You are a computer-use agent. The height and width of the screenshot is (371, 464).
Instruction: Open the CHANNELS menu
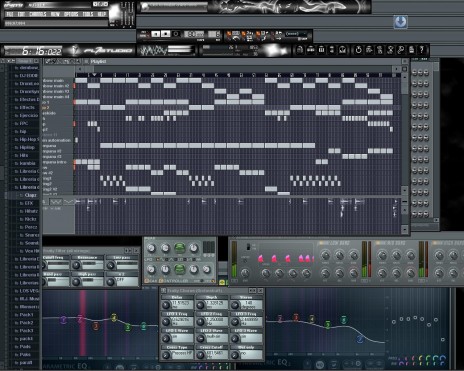[x=37, y=14]
